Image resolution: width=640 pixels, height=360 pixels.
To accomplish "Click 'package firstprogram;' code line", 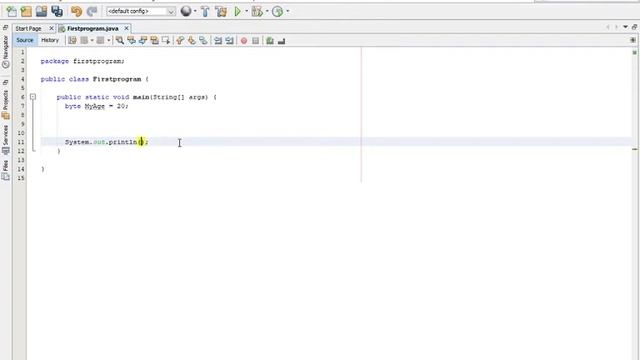I will pyautogui.click(x=82, y=61).
